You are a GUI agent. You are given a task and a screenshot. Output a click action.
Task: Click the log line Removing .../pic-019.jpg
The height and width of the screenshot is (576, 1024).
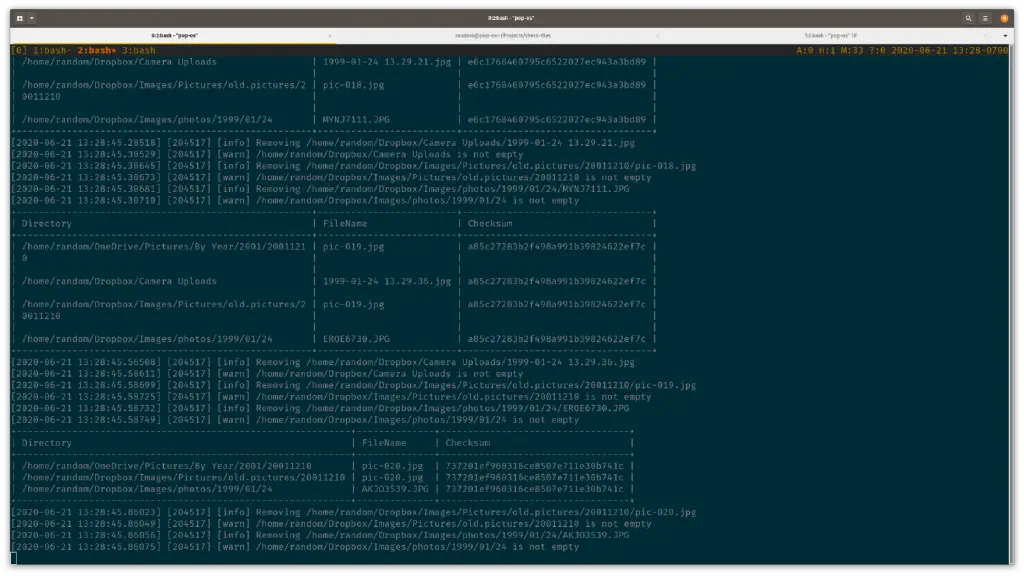coord(353,385)
